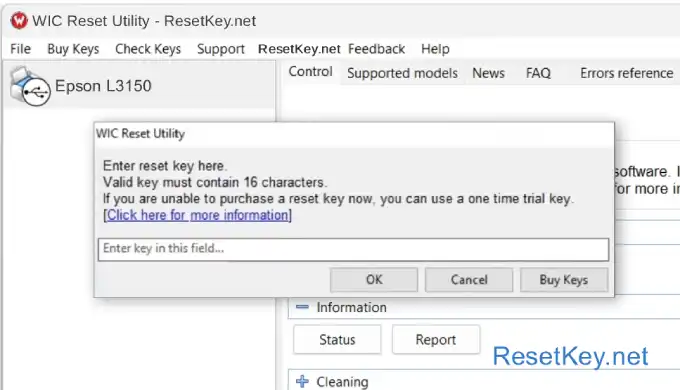Select the Epson L3150 printer entry
Image resolution: width=680 pixels, height=390 pixels.
(139, 85)
